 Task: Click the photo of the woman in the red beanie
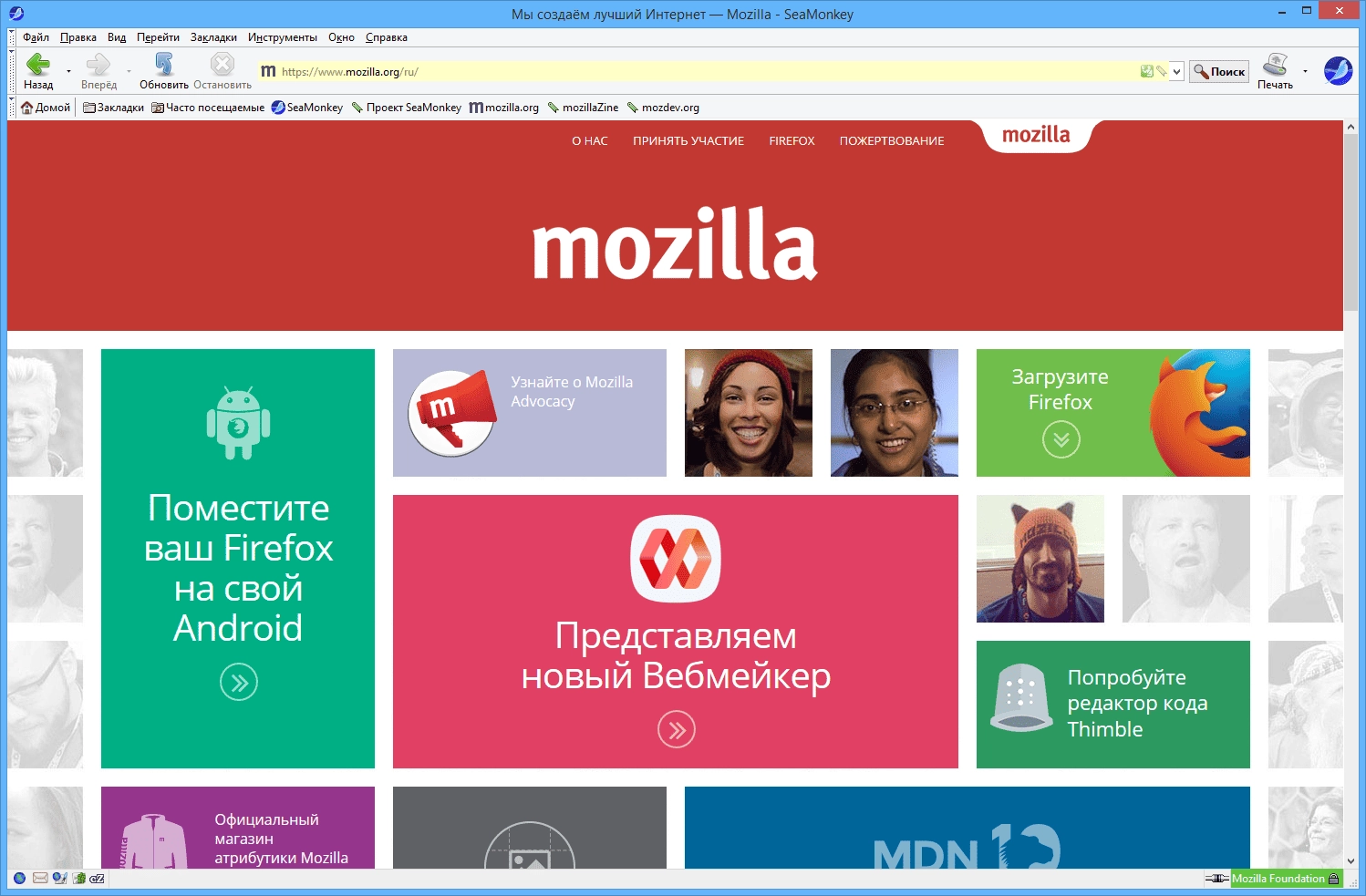749,413
